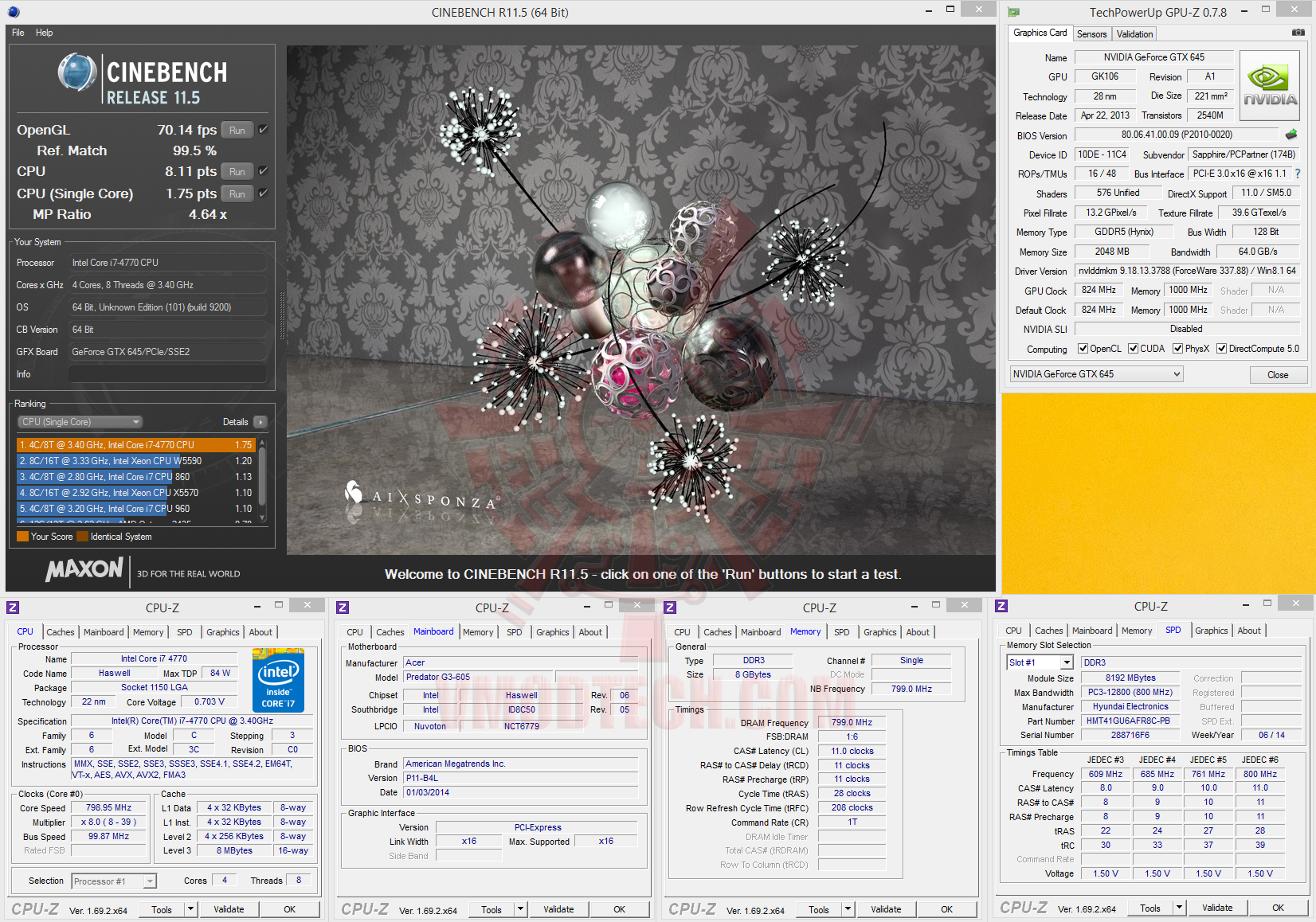
Task: Open SPD tab in CPU-Z Memory window
Action: coord(842,632)
